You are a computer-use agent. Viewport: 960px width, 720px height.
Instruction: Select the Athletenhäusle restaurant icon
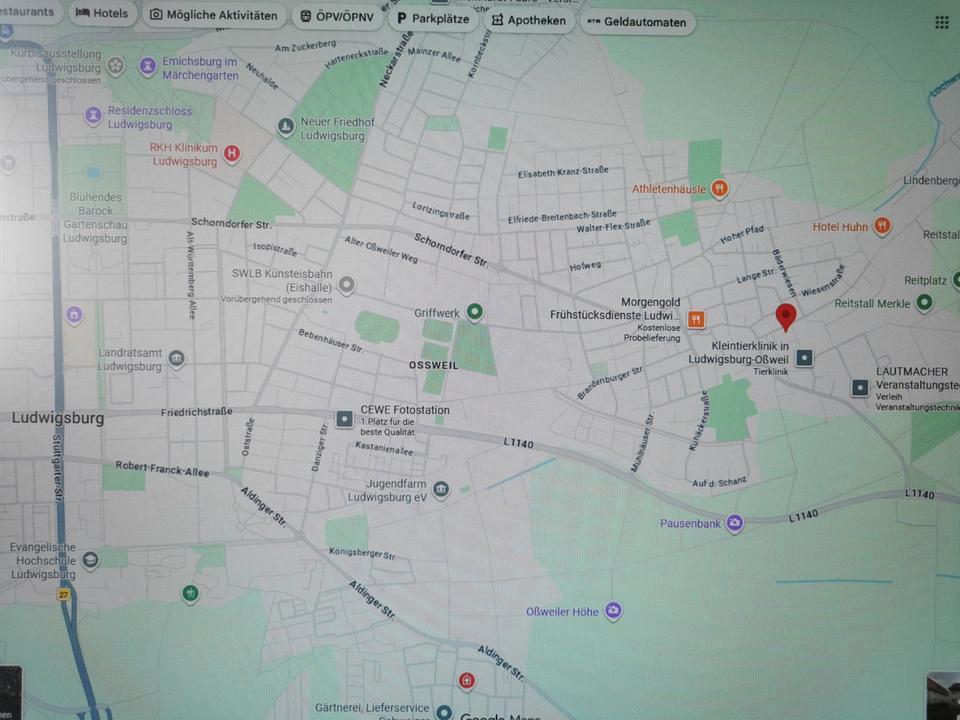(719, 188)
